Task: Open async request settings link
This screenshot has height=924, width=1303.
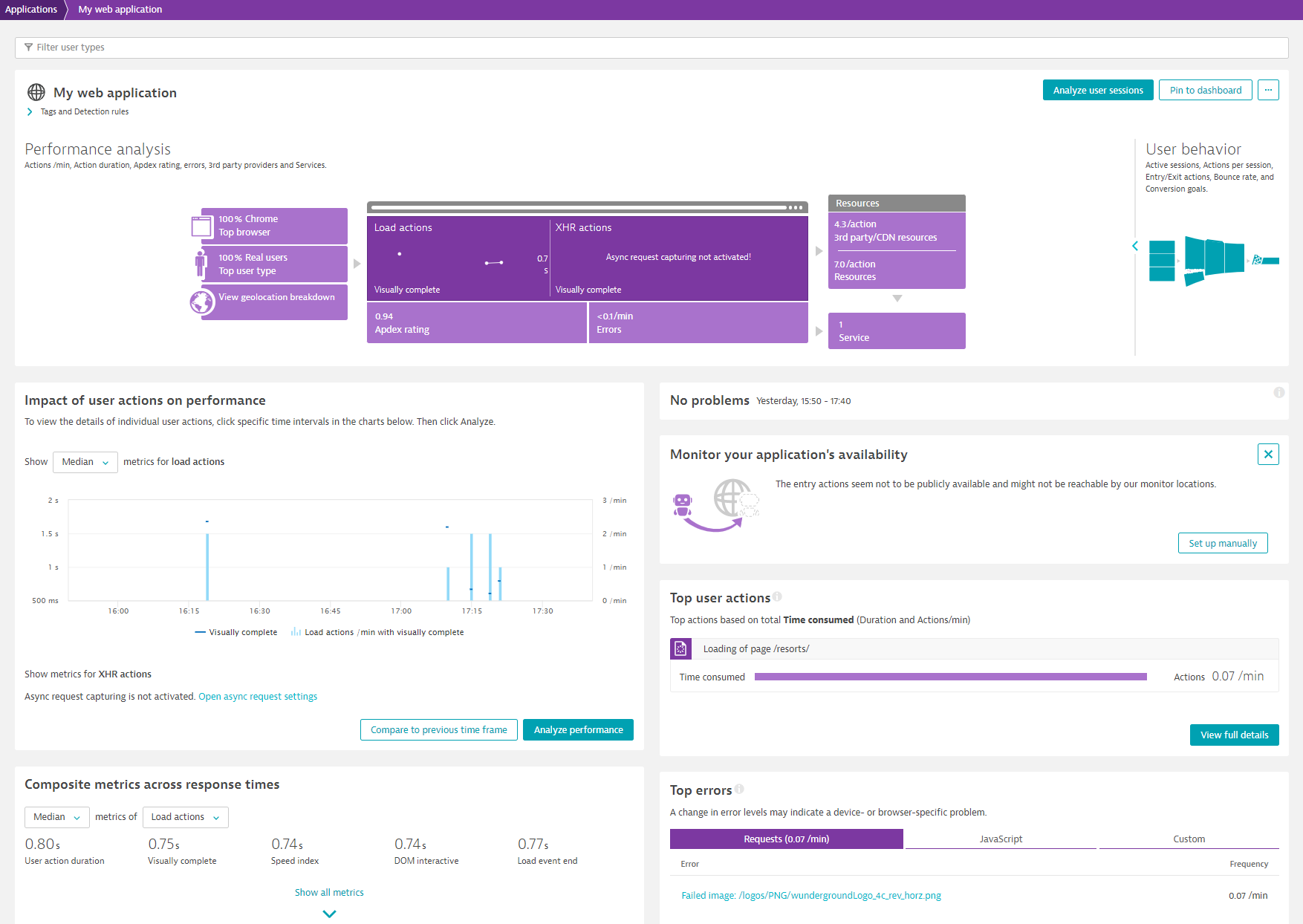Action: point(258,697)
